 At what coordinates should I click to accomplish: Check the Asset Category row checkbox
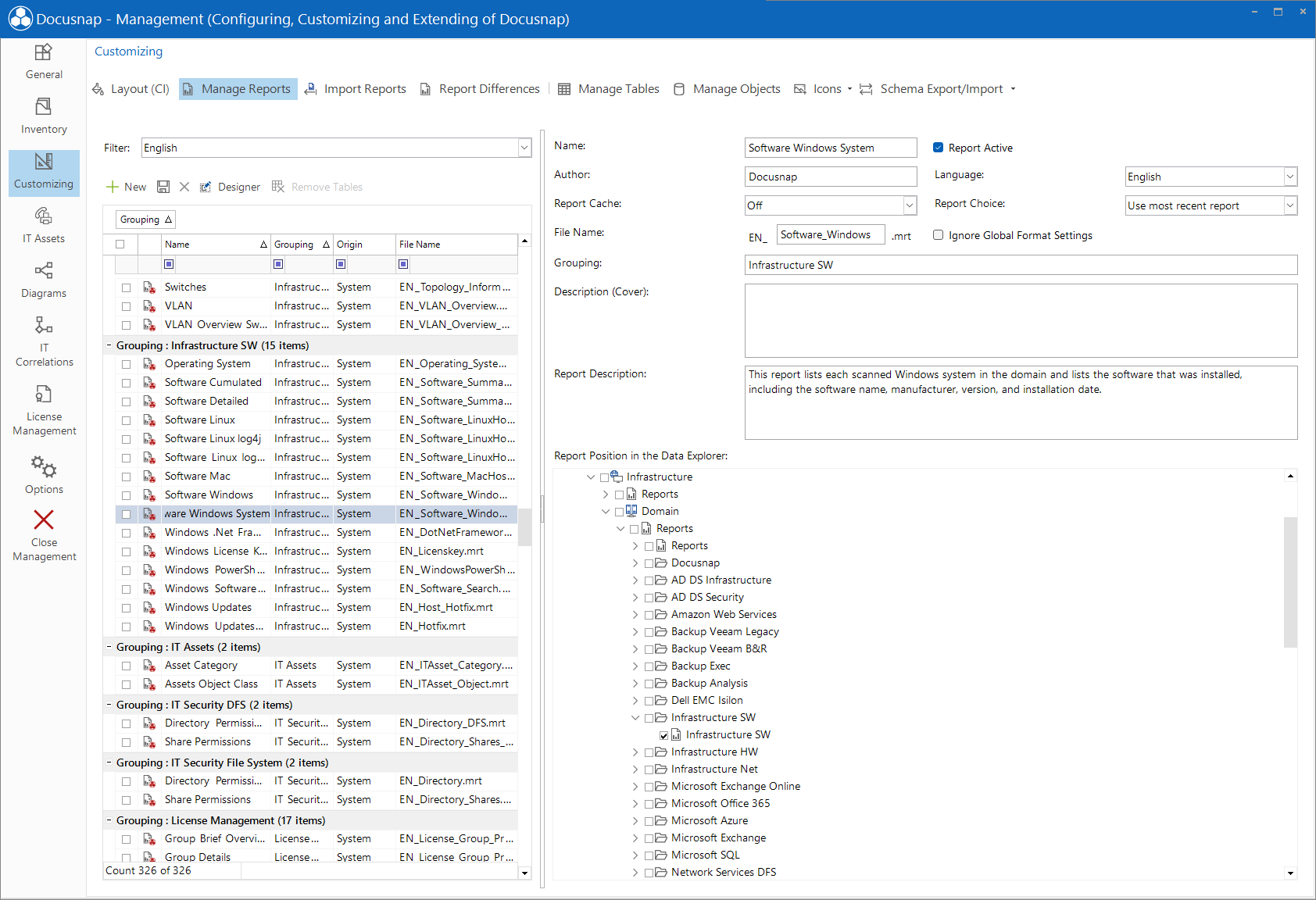point(126,666)
